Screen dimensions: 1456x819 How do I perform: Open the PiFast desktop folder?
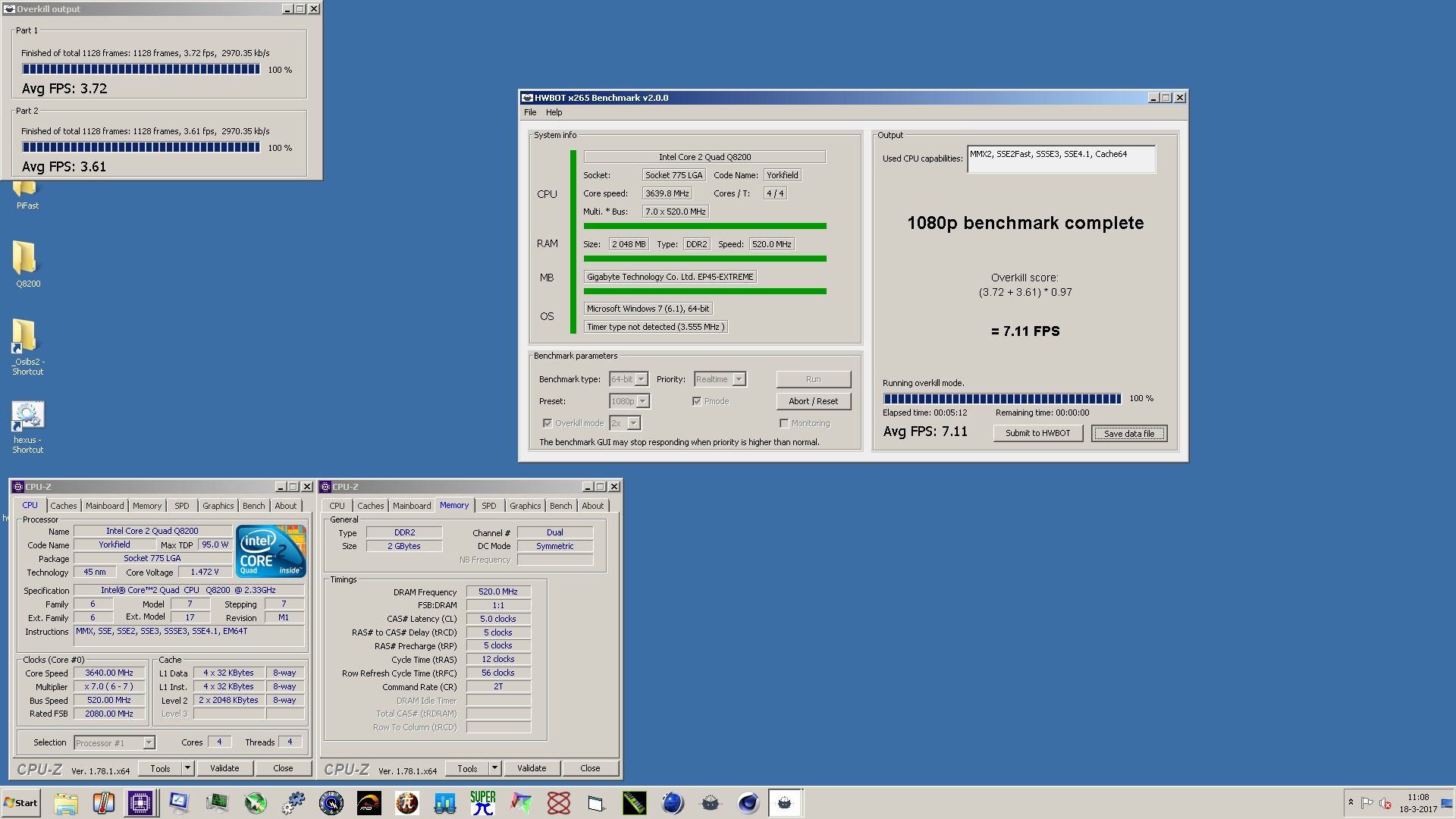point(27,195)
